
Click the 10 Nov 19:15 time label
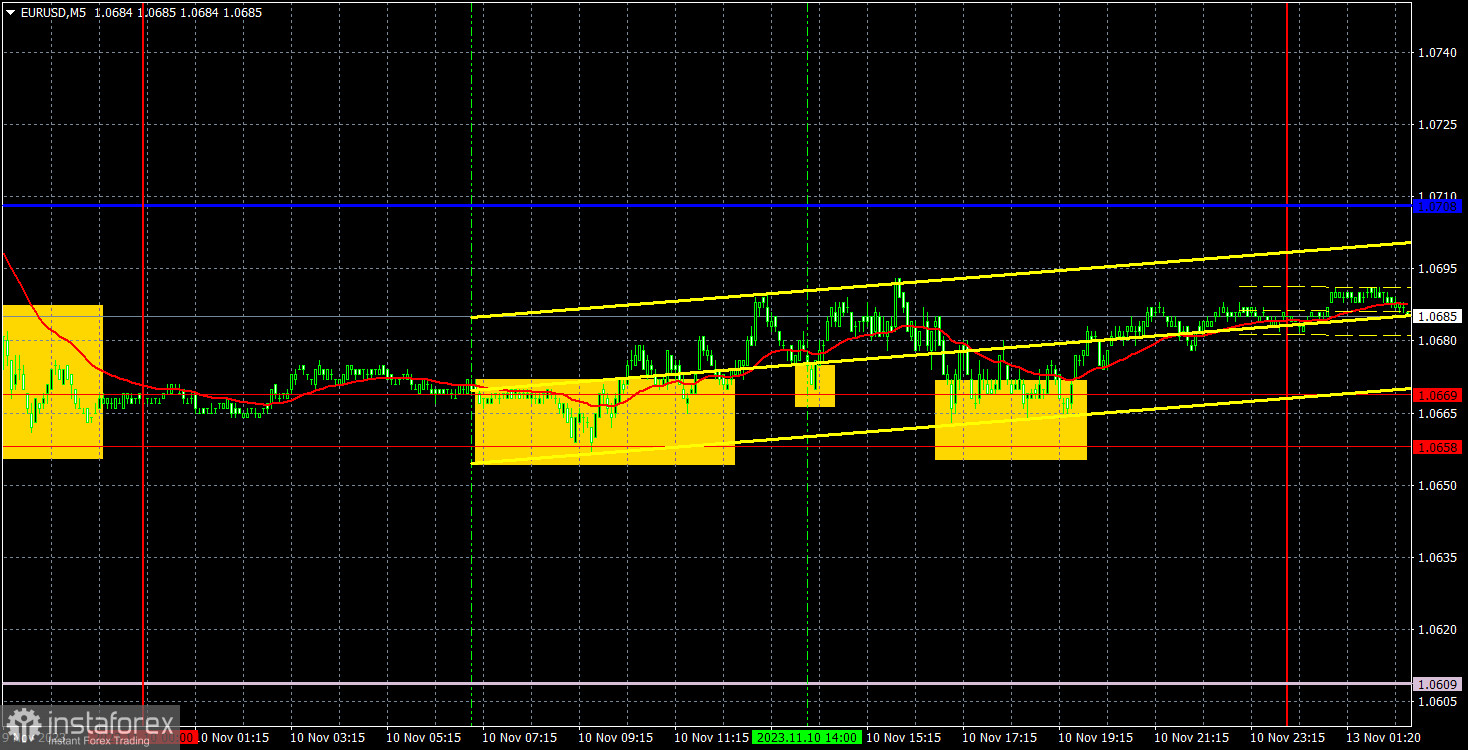tap(1095, 738)
